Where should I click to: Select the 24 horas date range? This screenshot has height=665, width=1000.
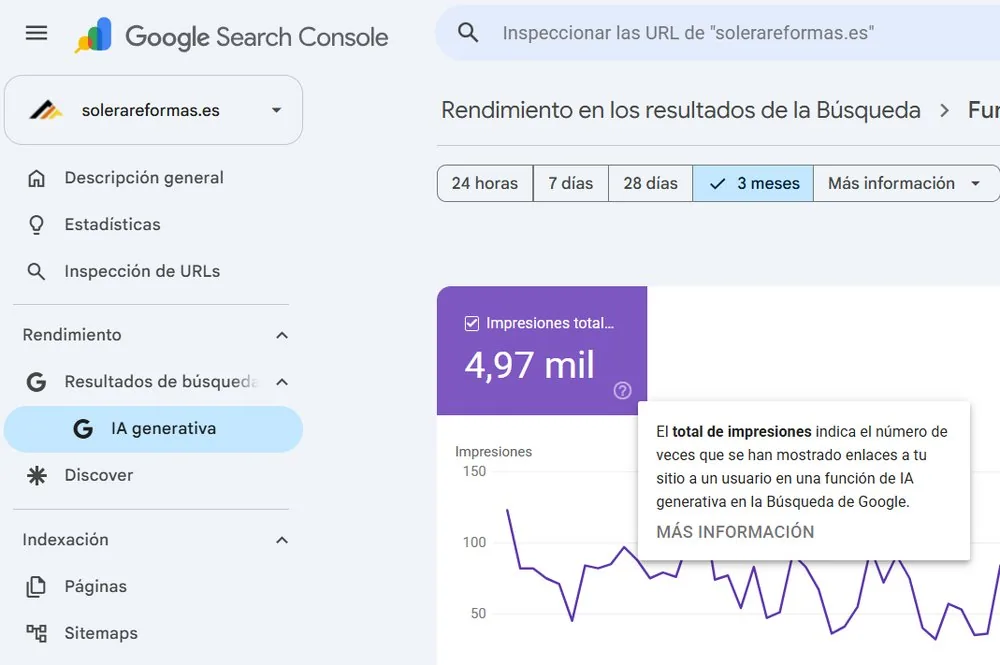coord(485,184)
